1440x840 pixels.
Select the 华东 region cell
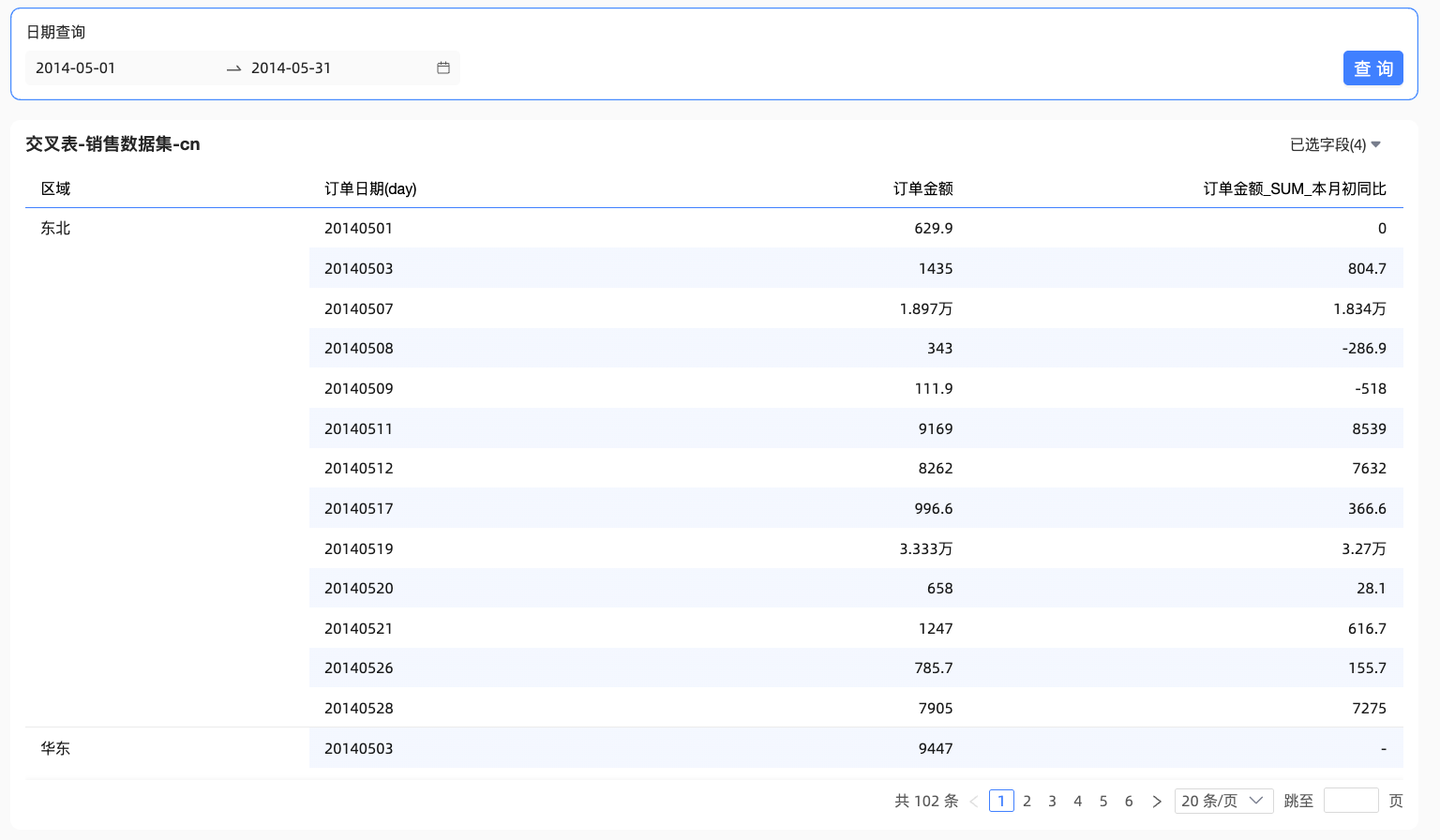click(55, 748)
